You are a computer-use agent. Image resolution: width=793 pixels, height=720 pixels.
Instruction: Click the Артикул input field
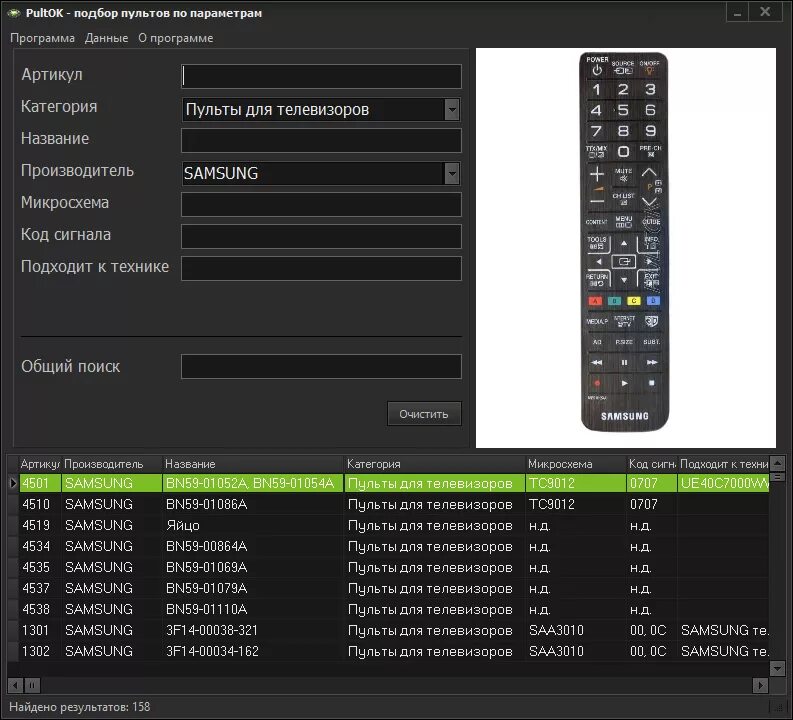(321, 76)
